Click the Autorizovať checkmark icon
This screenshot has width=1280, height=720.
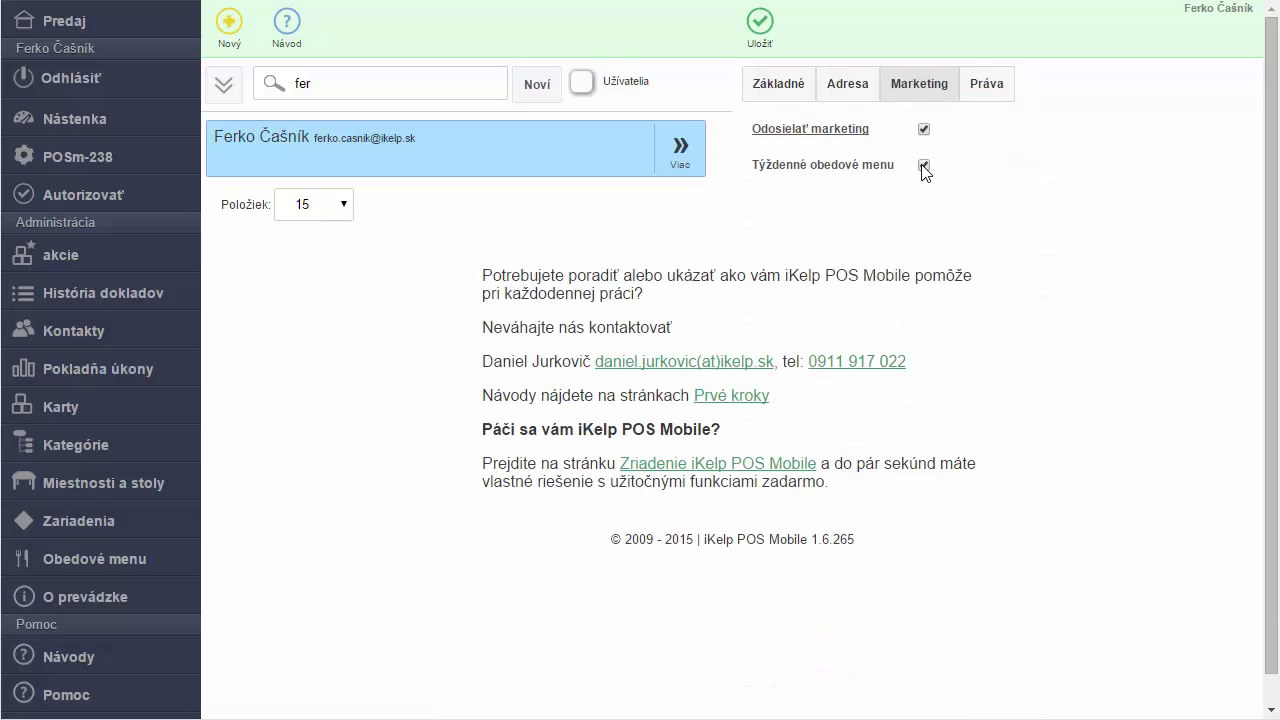click(x=24, y=194)
